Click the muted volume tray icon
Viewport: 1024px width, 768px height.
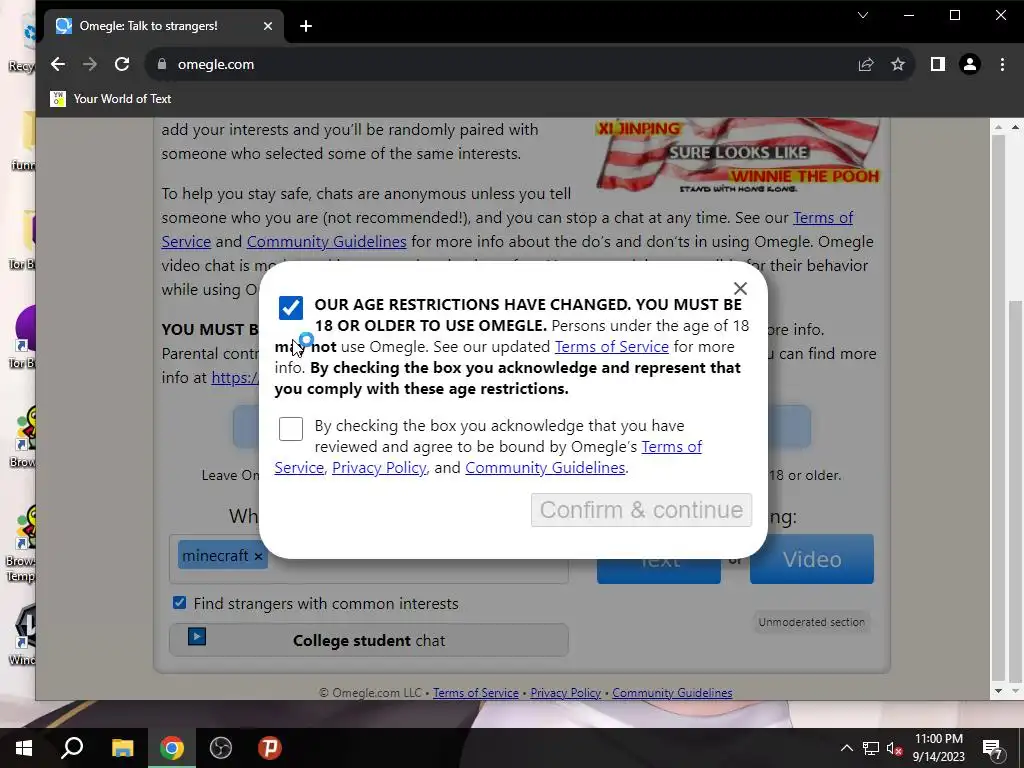click(x=895, y=748)
